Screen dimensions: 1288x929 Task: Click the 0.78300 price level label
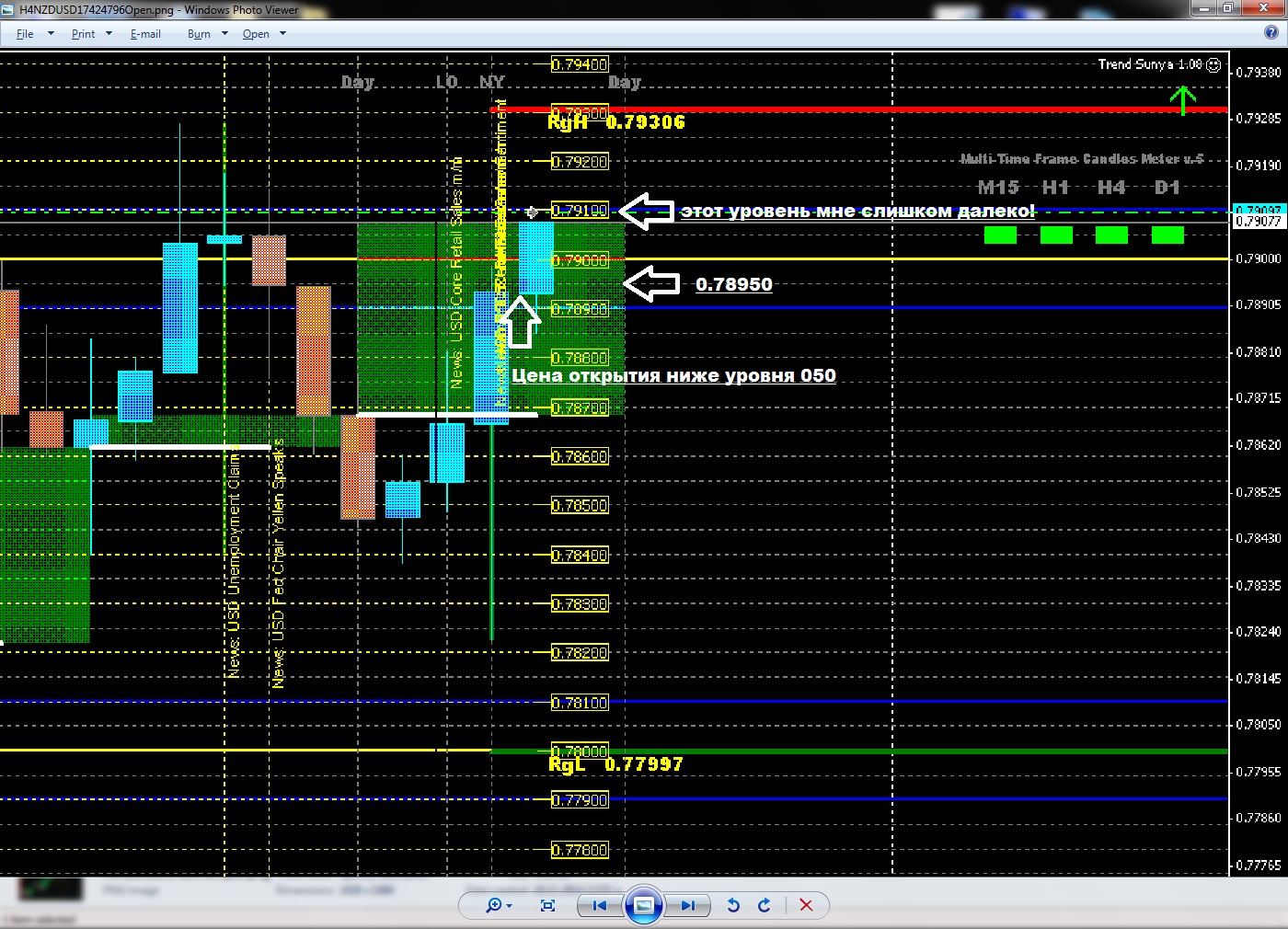point(580,604)
